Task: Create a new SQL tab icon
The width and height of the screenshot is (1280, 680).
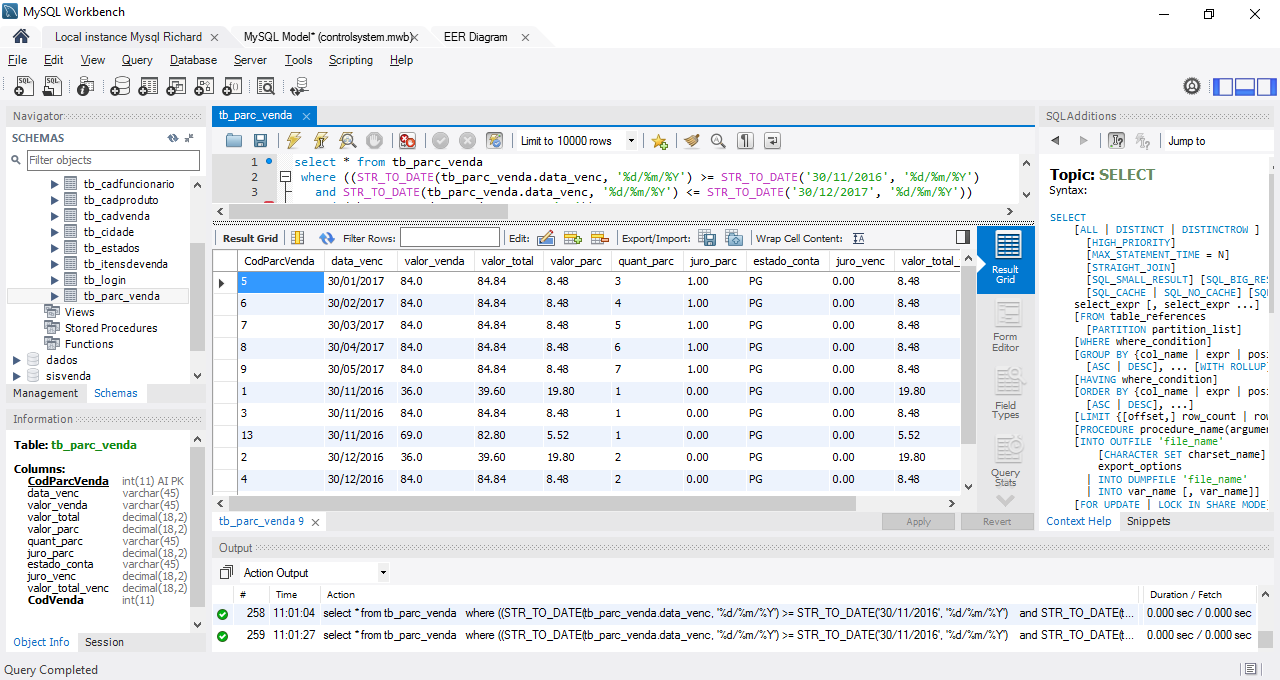Action: (24, 86)
